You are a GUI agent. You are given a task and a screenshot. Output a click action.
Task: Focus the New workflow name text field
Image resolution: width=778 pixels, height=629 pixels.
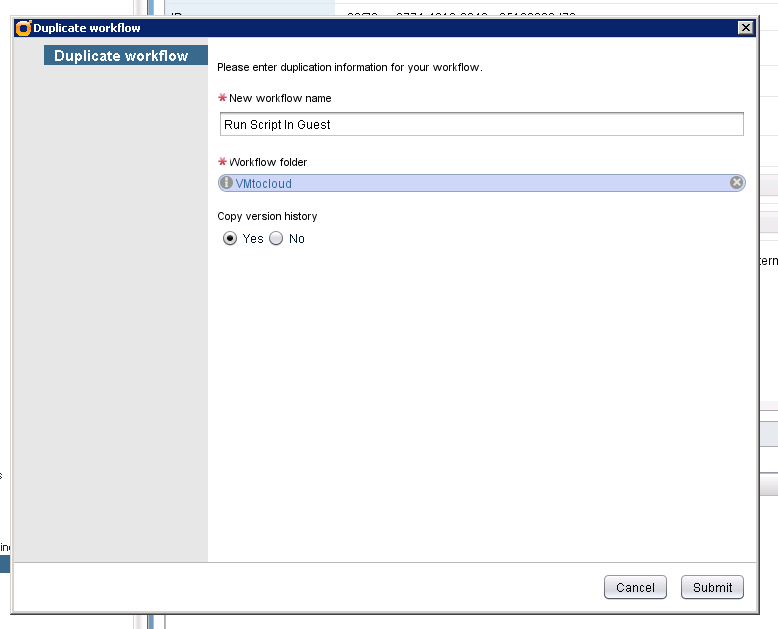[481, 124]
